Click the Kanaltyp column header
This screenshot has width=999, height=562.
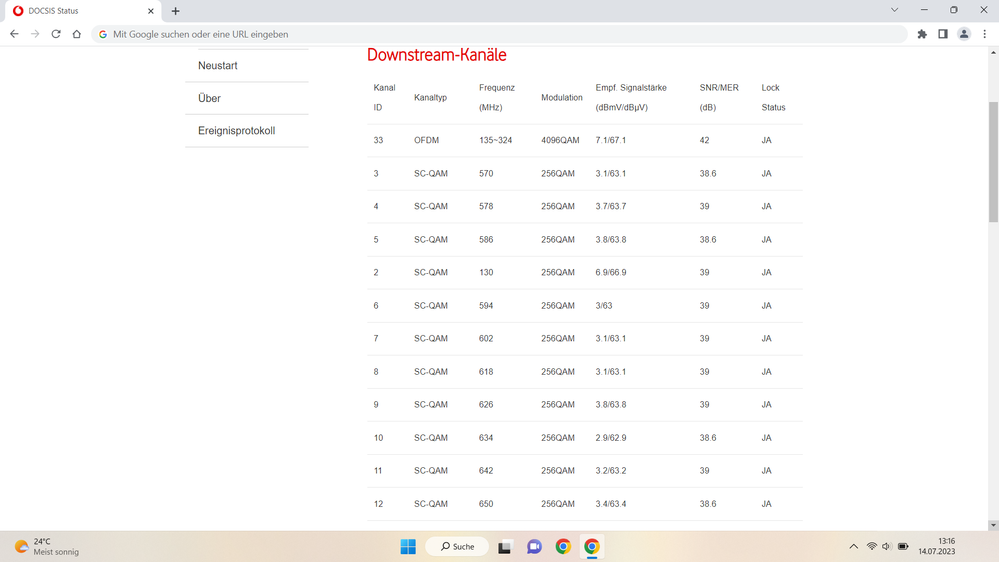[430, 97]
